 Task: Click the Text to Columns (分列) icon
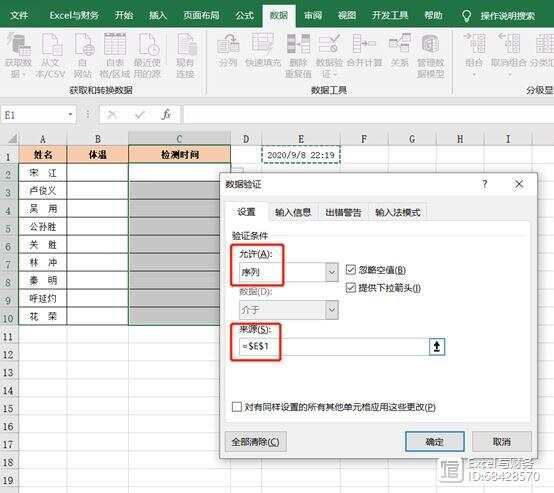(x=228, y=51)
